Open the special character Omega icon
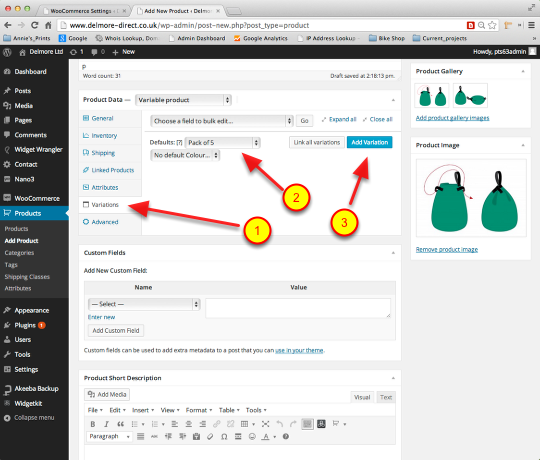The width and height of the screenshot is (540, 460). point(224,437)
